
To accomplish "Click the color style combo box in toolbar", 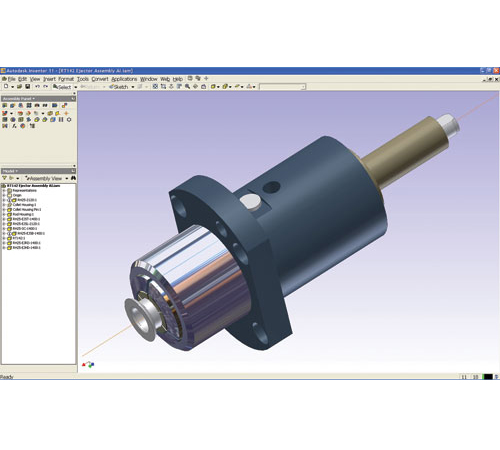I will coord(282,87).
